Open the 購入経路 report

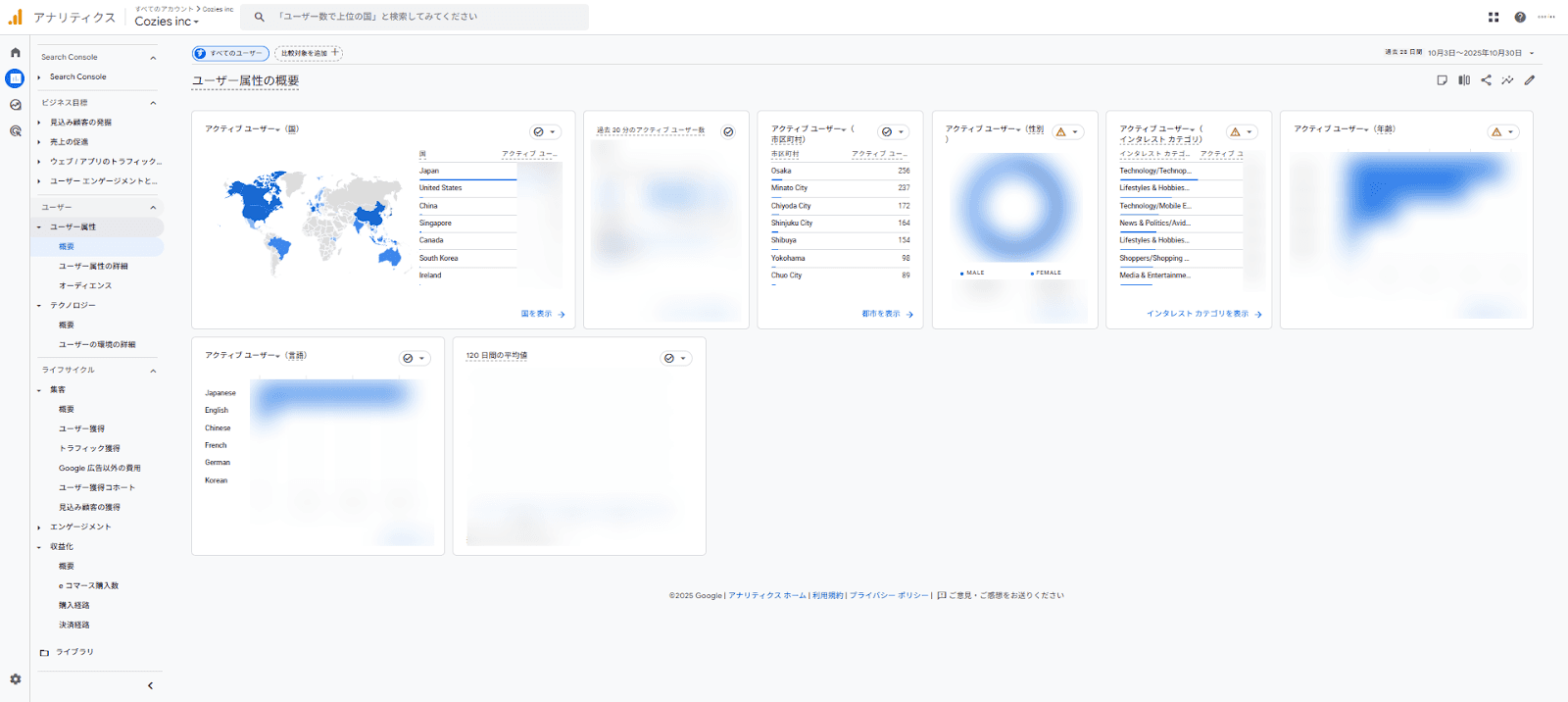[73, 606]
